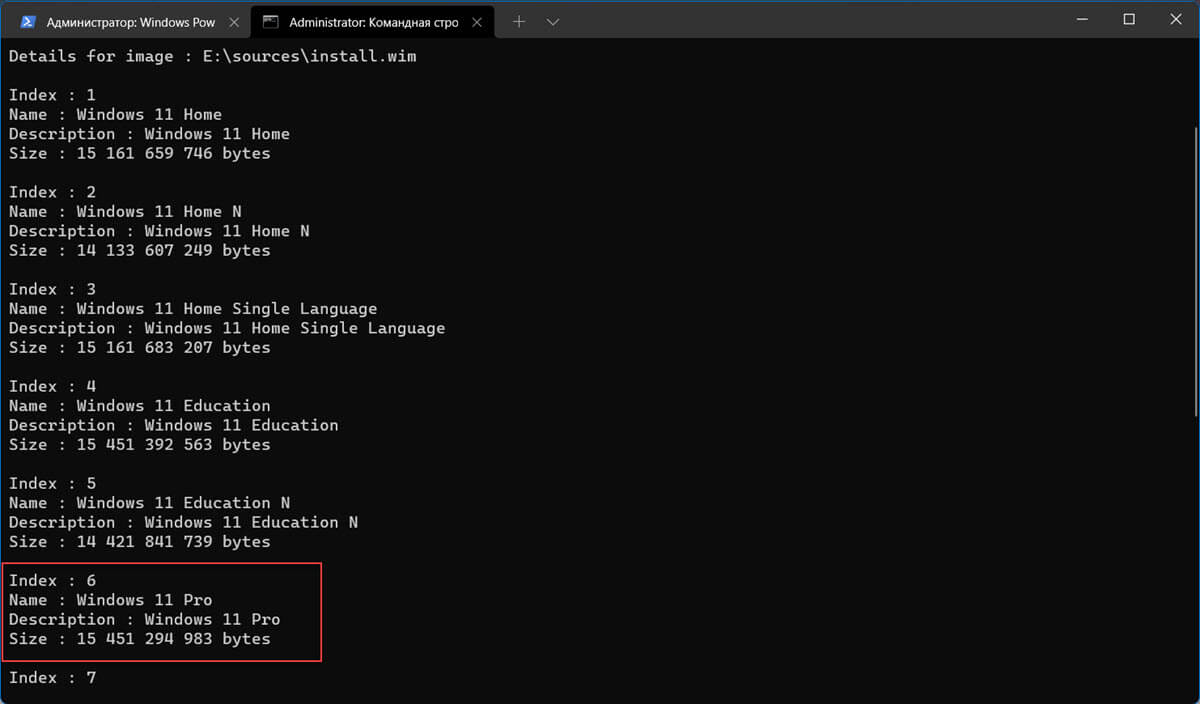The width and height of the screenshot is (1200, 704).
Task: Click 'Description : Windows 11 Home Single Language'
Action: click(x=227, y=328)
